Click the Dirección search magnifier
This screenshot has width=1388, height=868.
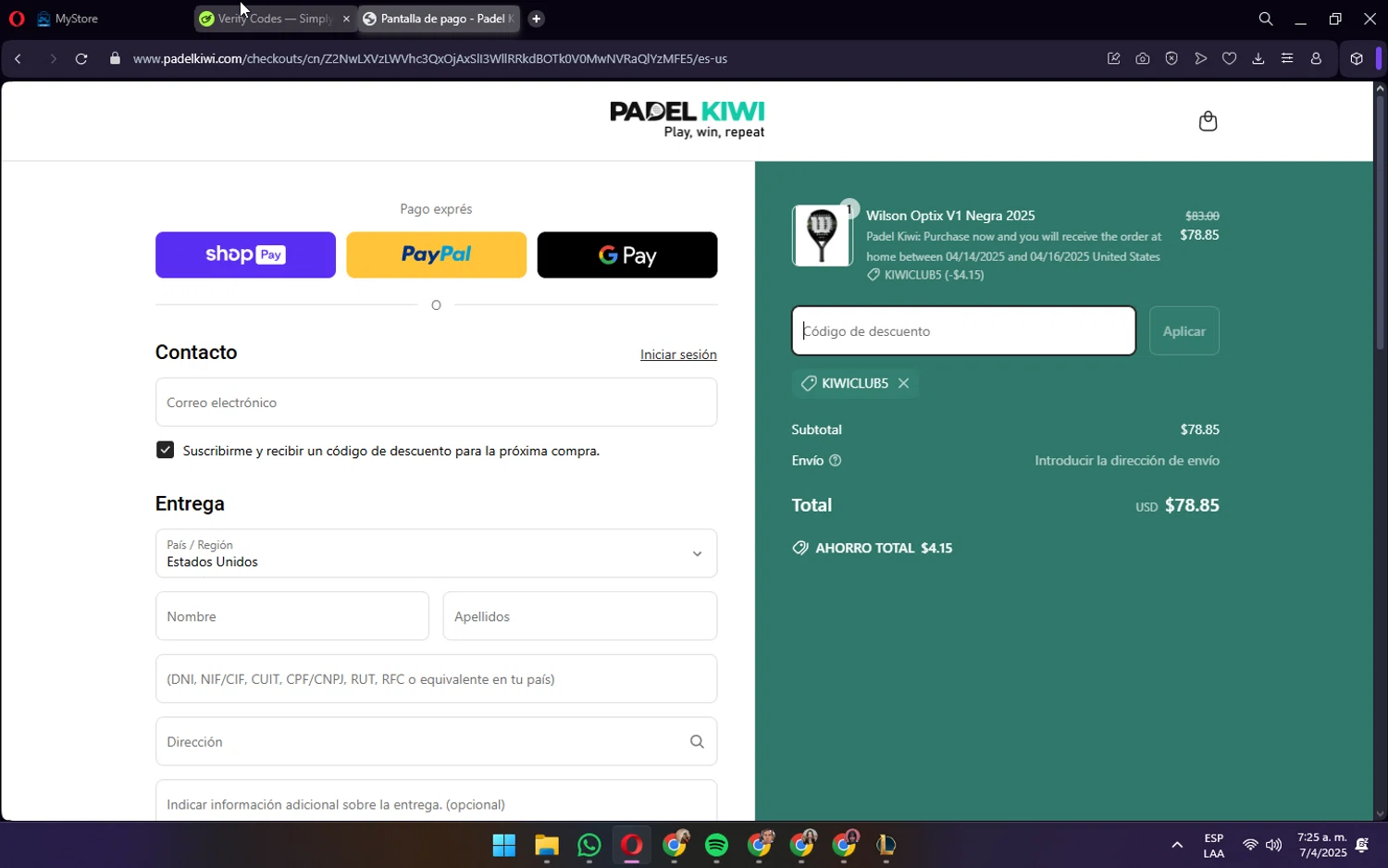pyautogui.click(x=697, y=741)
